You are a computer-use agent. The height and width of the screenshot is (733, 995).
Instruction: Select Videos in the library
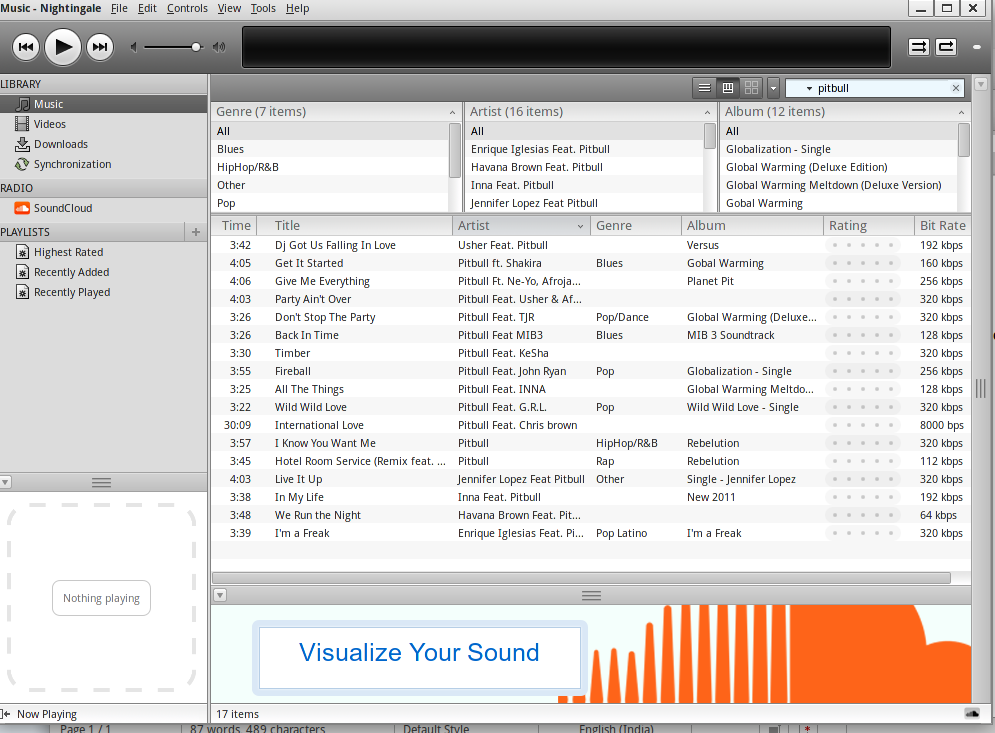tap(103, 124)
